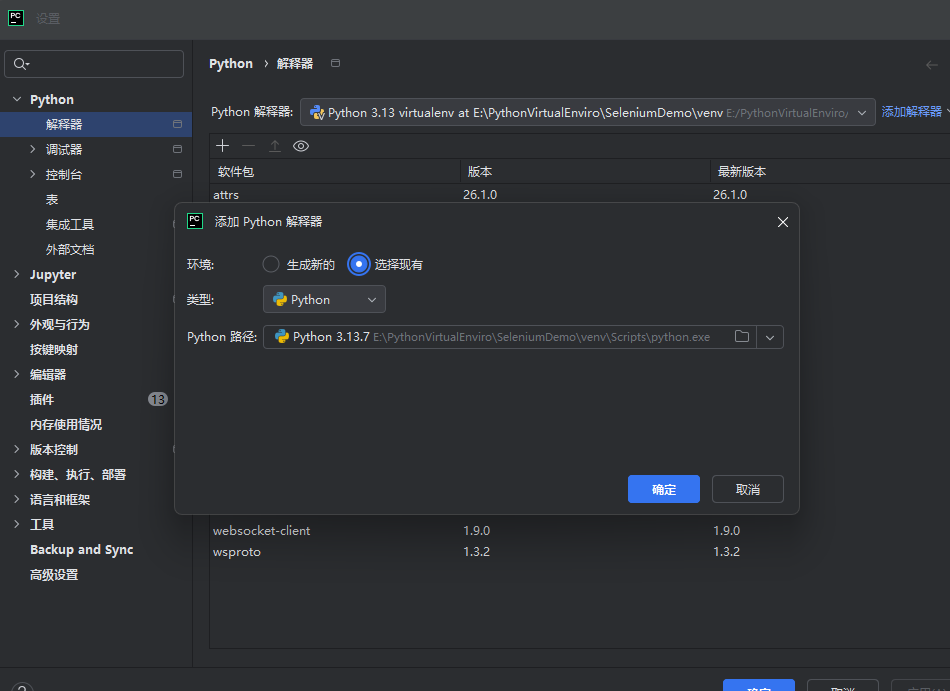Image resolution: width=950 pixels, height=691 pixels.
Task: Expand the 工具 node
Action: pyautogui.click(x=17, y=524)
